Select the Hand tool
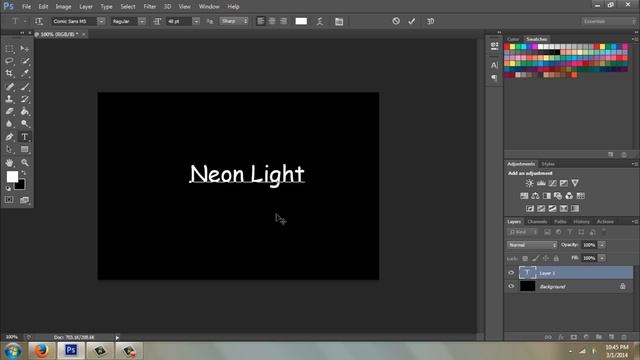 9,162
